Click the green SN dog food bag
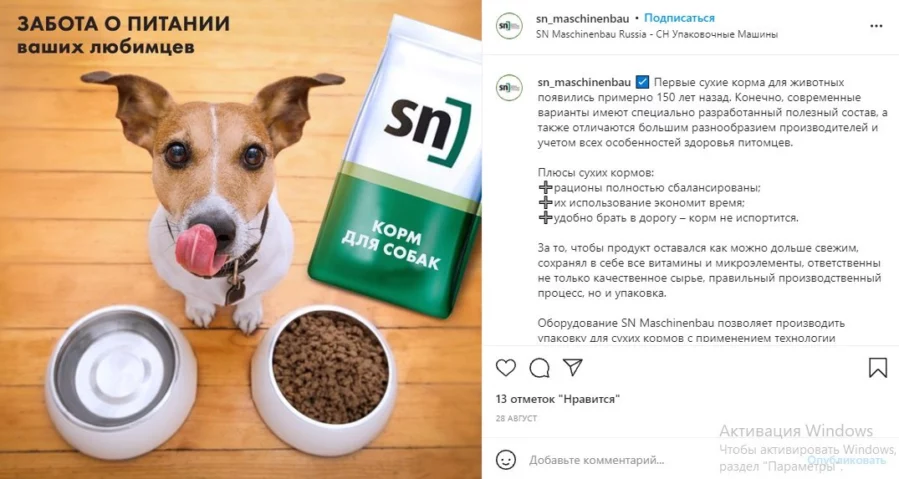The width and height of the screenshot is (899, 479). (x=397, y=165)
